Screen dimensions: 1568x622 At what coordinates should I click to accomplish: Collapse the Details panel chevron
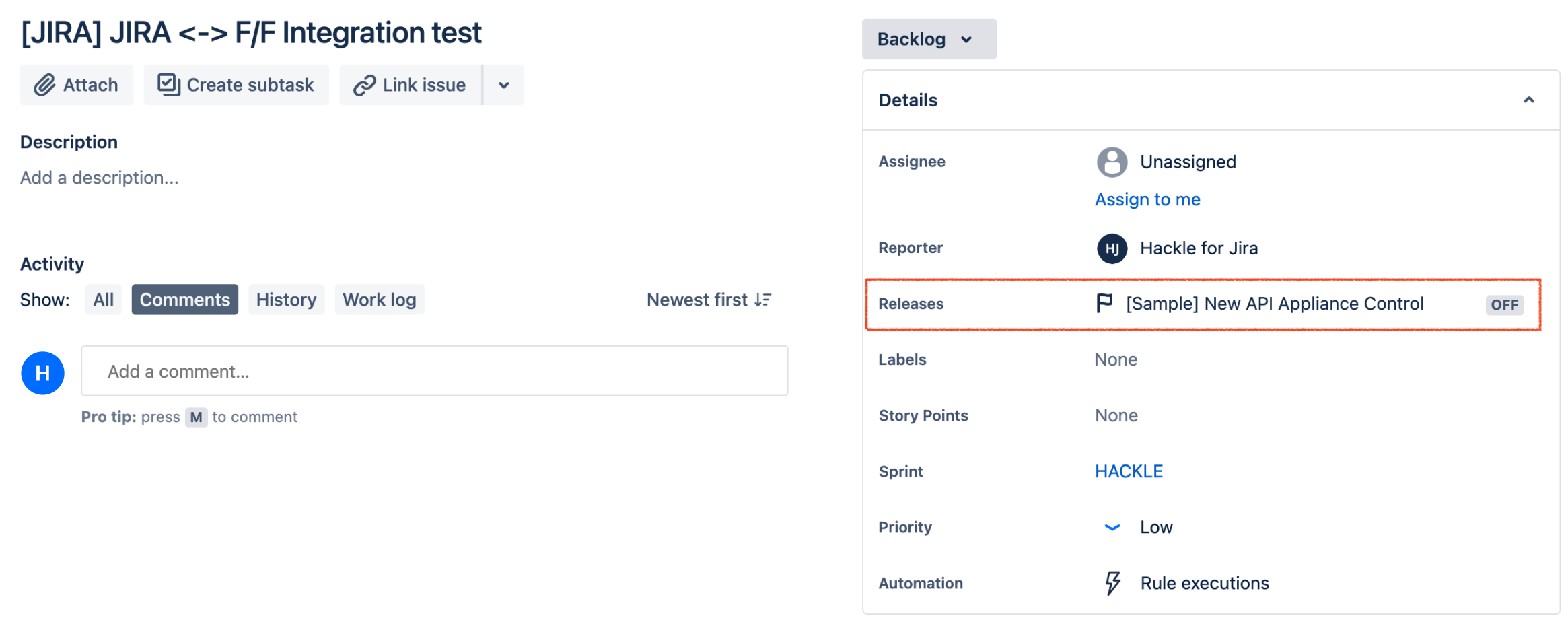(1528, 100)
